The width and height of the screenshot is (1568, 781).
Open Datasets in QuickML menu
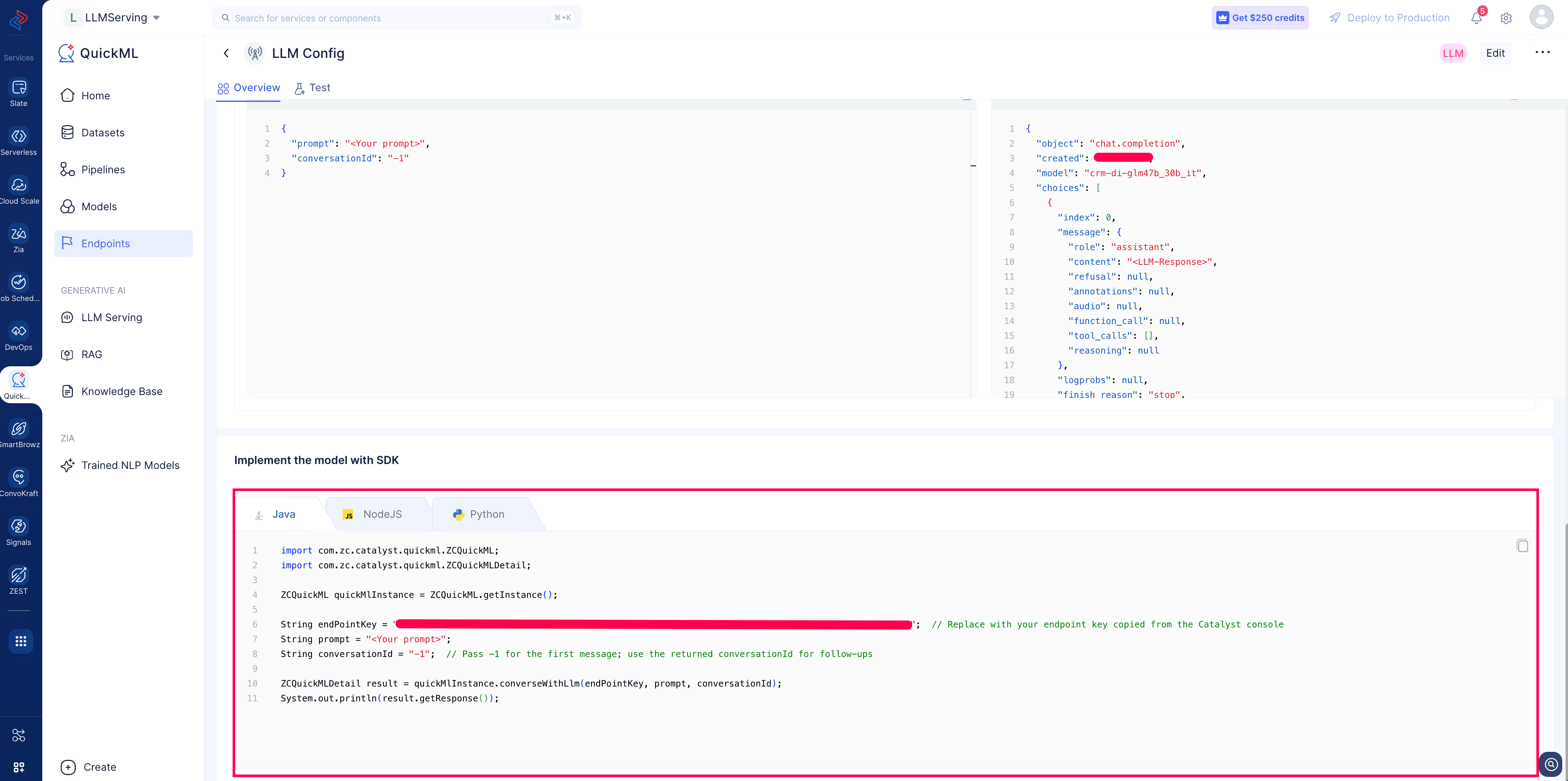click(124, 133)
